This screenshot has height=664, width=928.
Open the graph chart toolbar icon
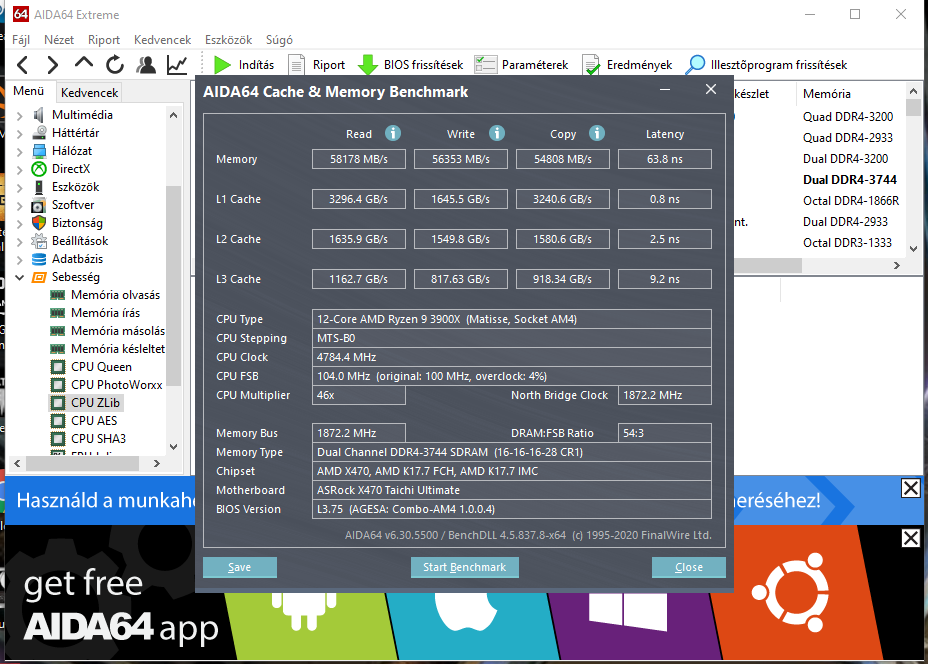tap(177, 65)
